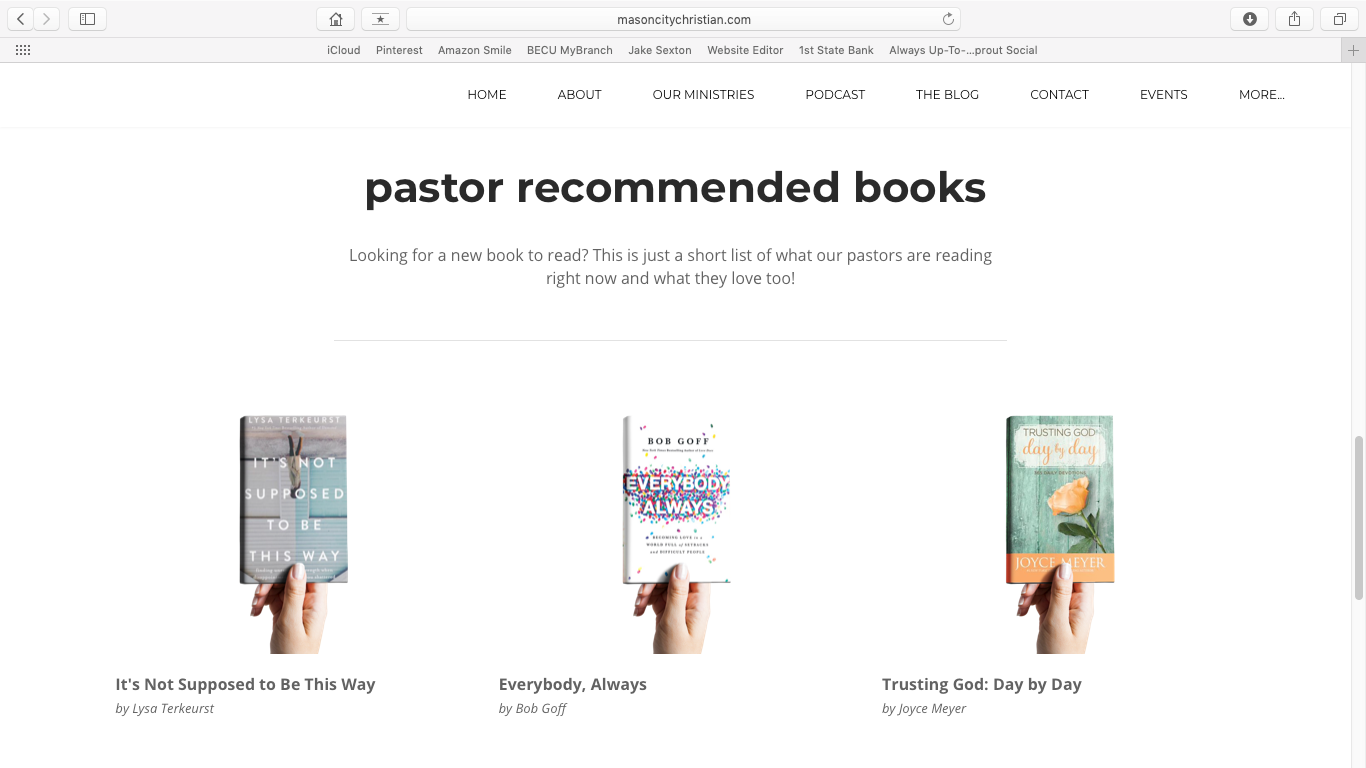Click the page vertical scrollbar thumb
Viewport: 1366px width, 768px height.
point(1359,518)
